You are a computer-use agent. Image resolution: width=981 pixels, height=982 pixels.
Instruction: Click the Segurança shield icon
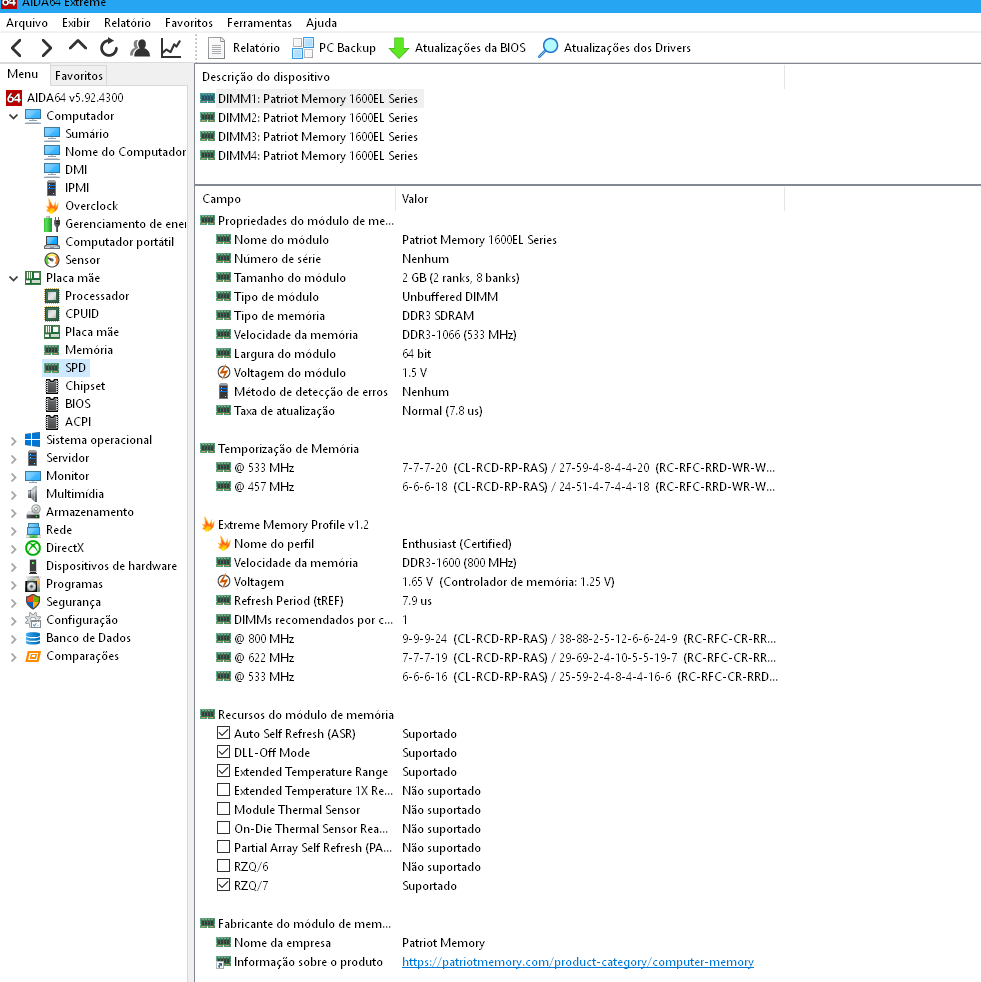pos(33,602)
